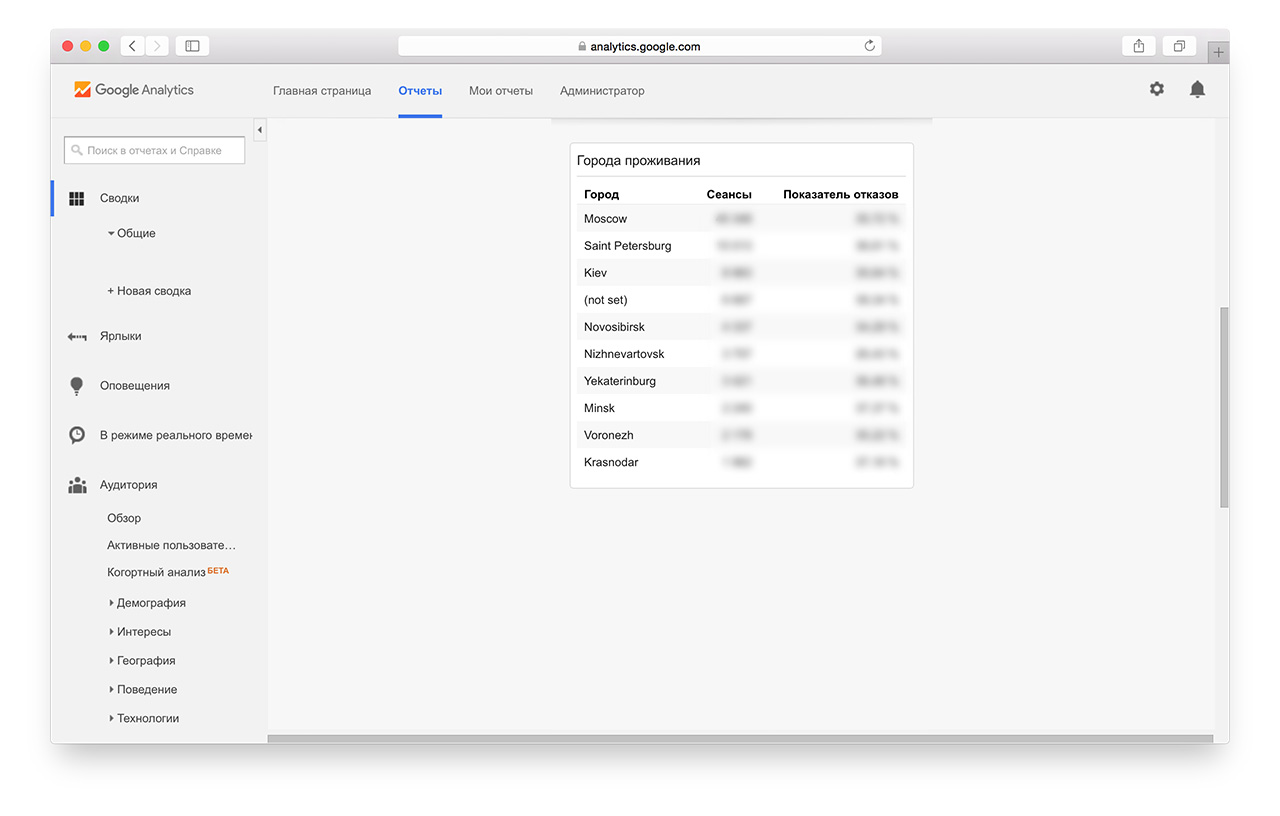Click Safari's share icon

pos(1139,46)
